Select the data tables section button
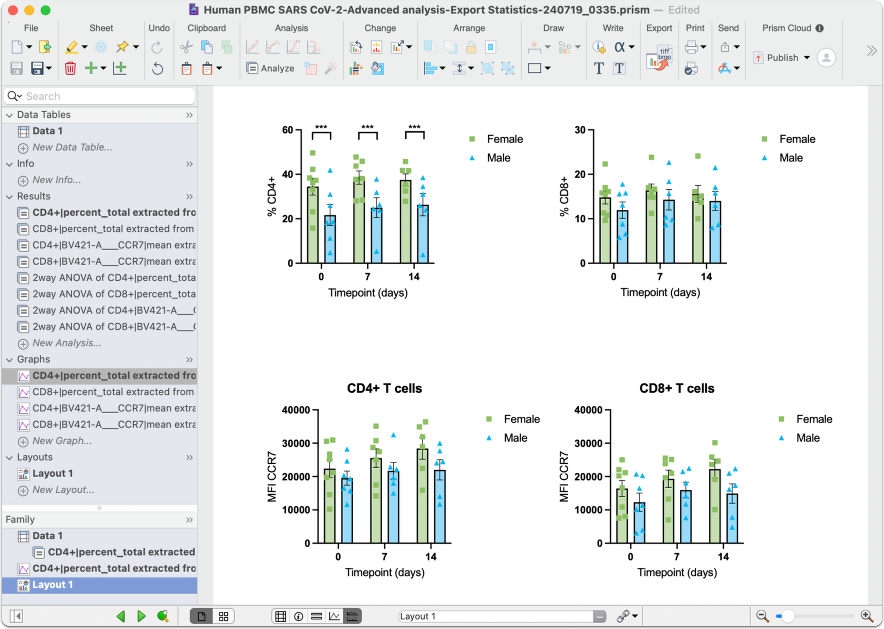884x629 pixels. click(x=280, y=616)
